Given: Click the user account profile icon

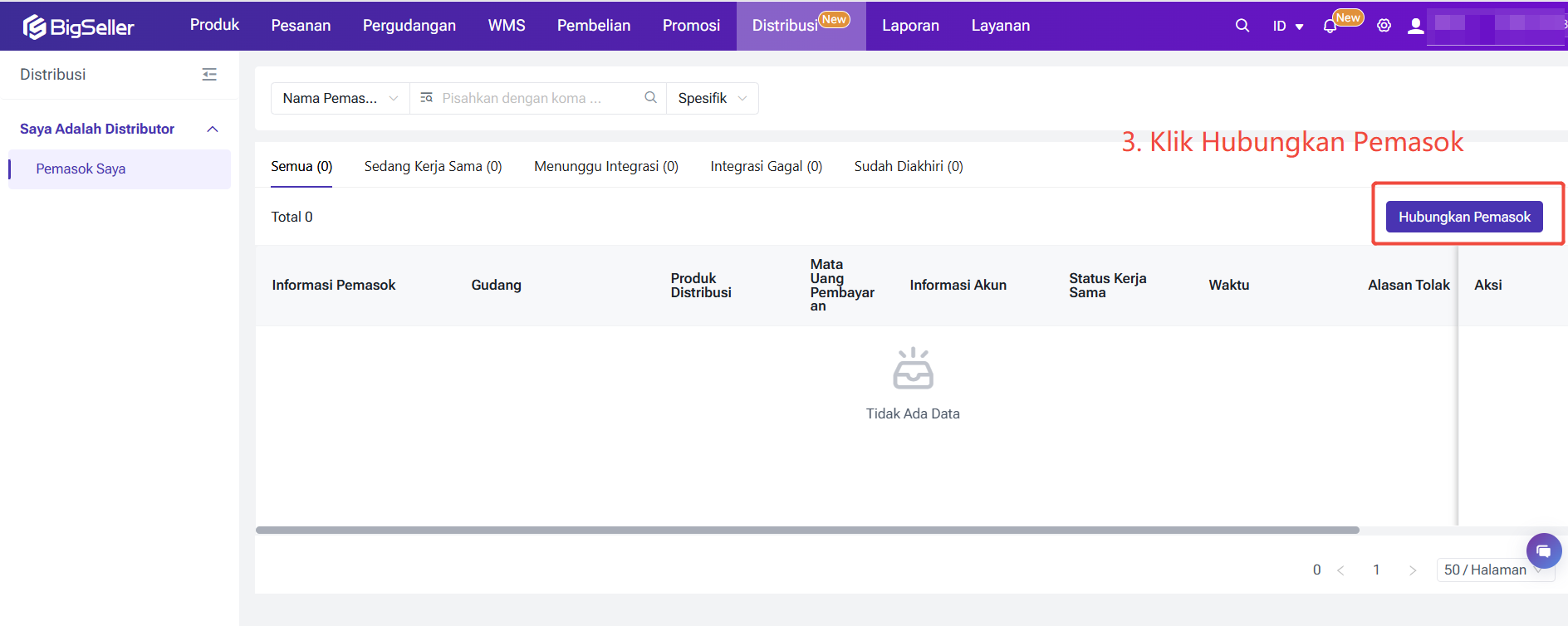Looking at the screenshot, I should (x=1416, y=26).
